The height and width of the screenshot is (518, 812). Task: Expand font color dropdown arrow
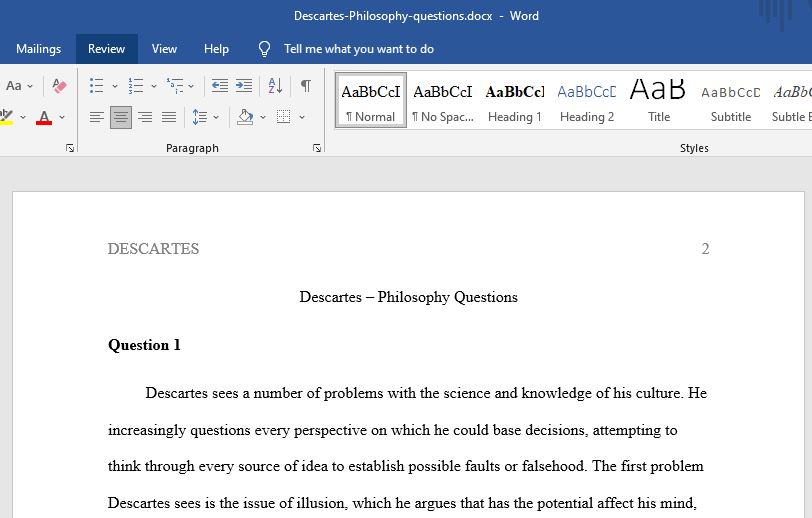coord(62,118)
